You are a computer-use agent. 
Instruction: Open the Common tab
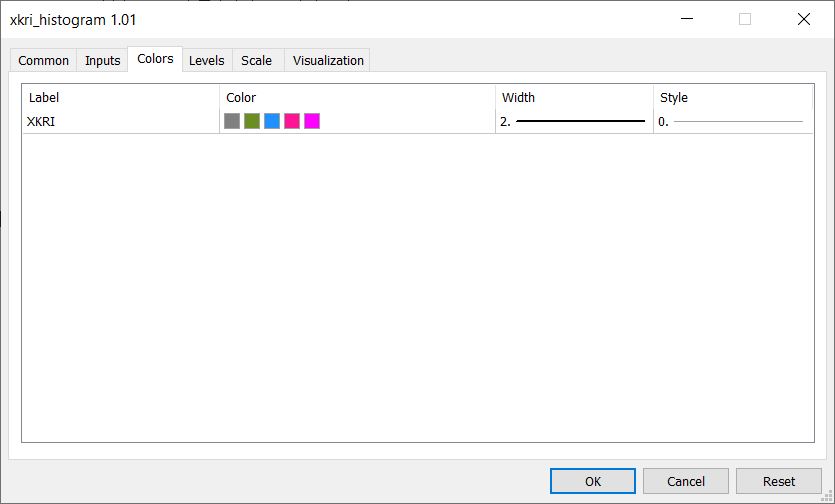click(x=44, y=60)
